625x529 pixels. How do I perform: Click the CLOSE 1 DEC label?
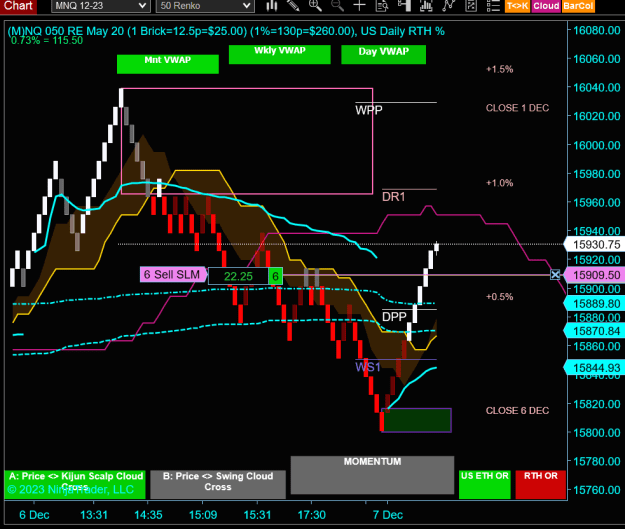pyautogui.click(x=517, y=108)
